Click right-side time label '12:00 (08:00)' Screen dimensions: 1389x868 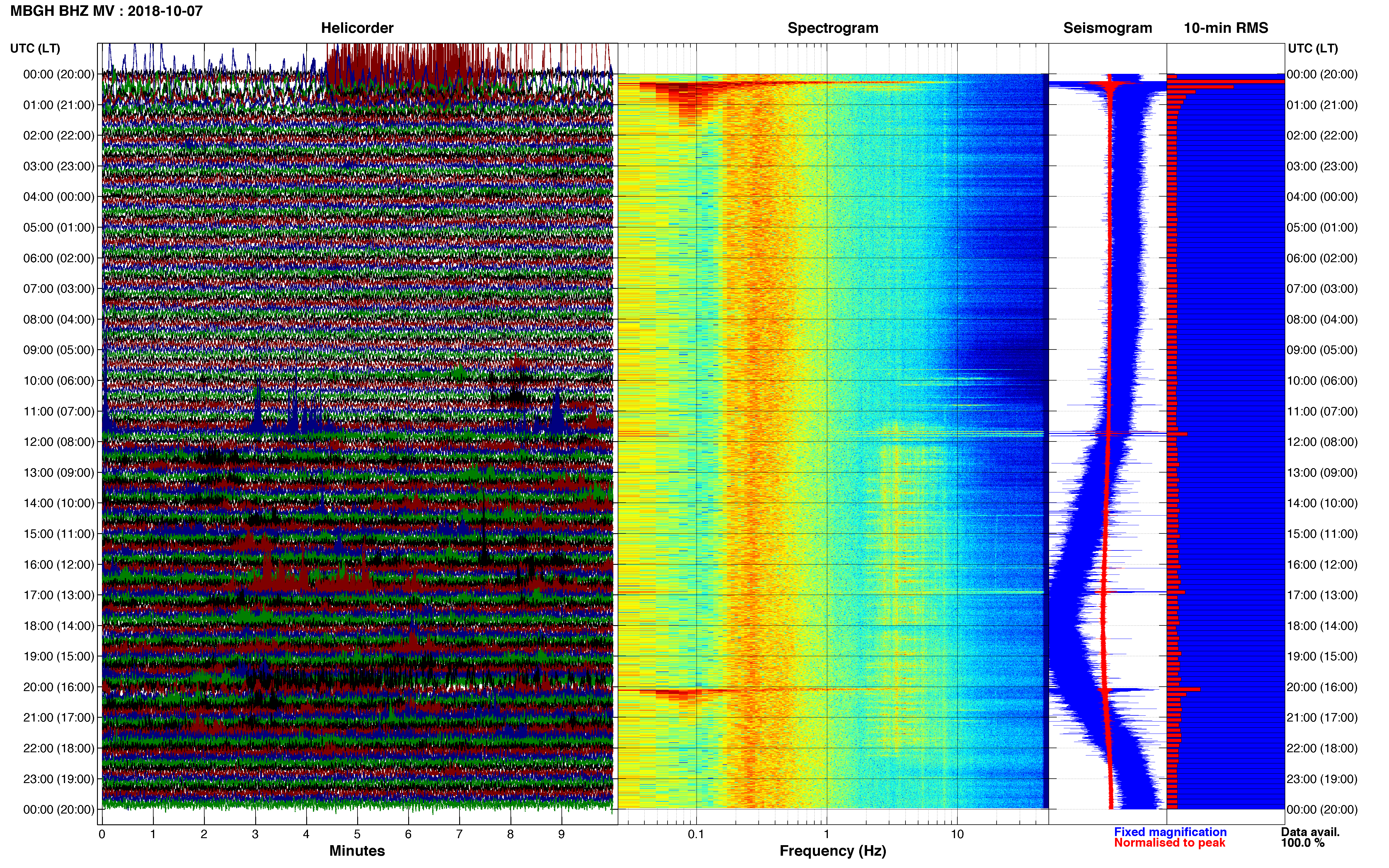1322,442
